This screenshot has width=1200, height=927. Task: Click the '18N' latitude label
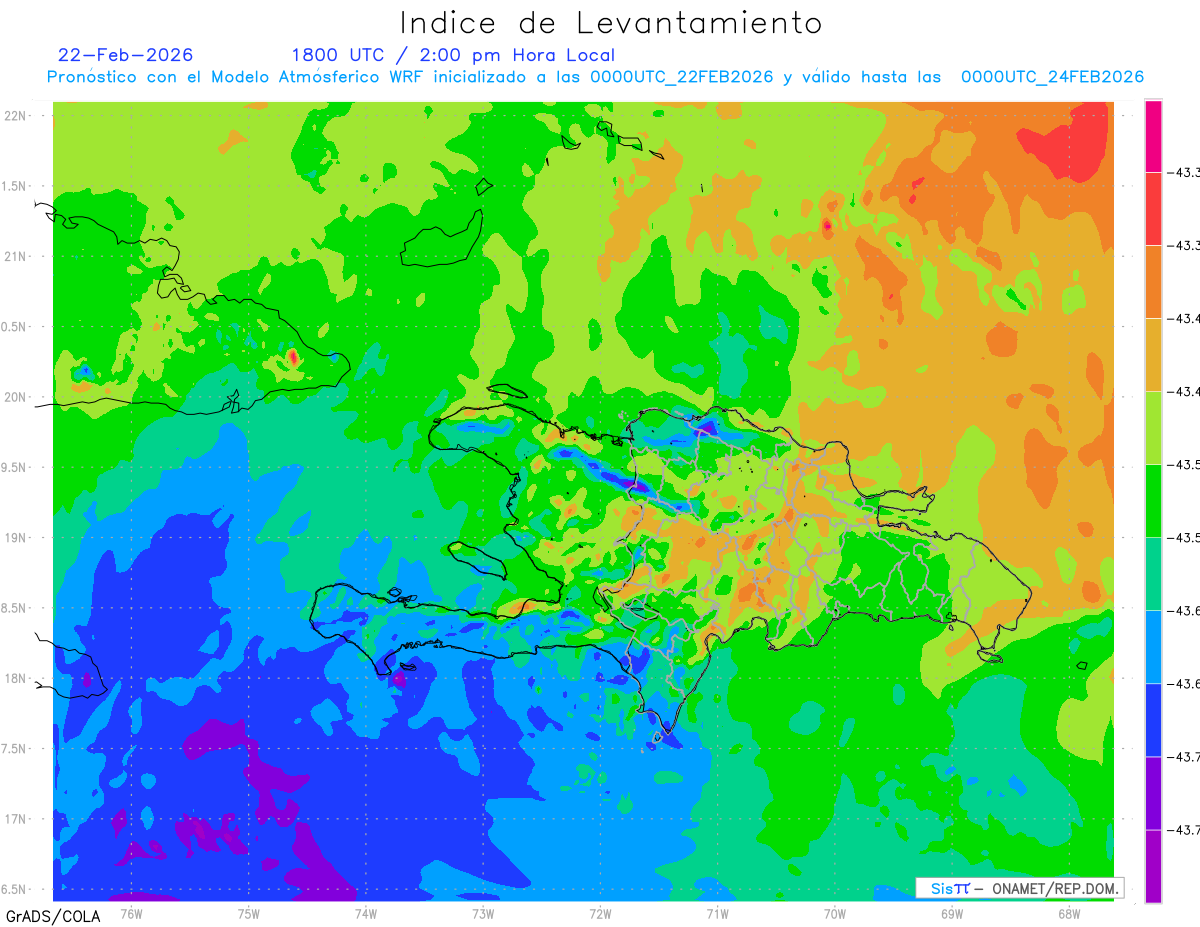tap(17, 678)
